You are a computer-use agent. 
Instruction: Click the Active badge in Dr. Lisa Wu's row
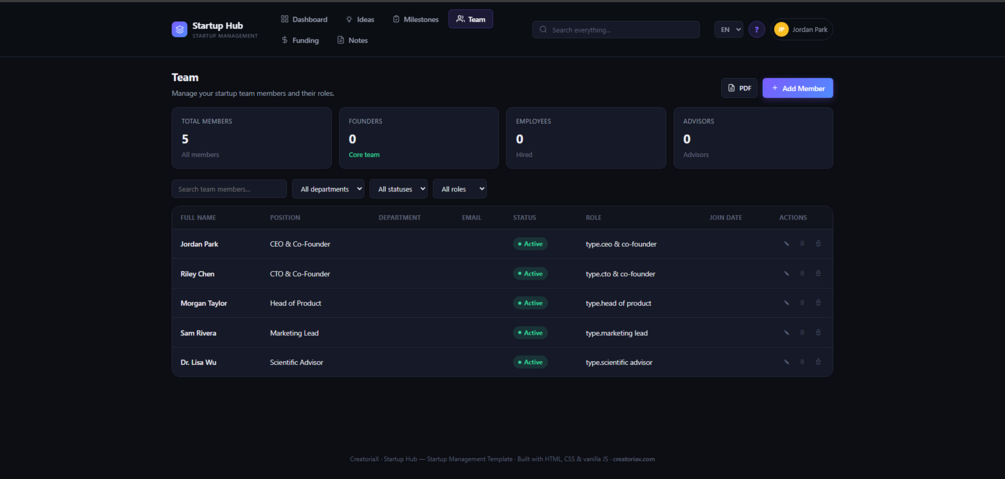point(530,362)
